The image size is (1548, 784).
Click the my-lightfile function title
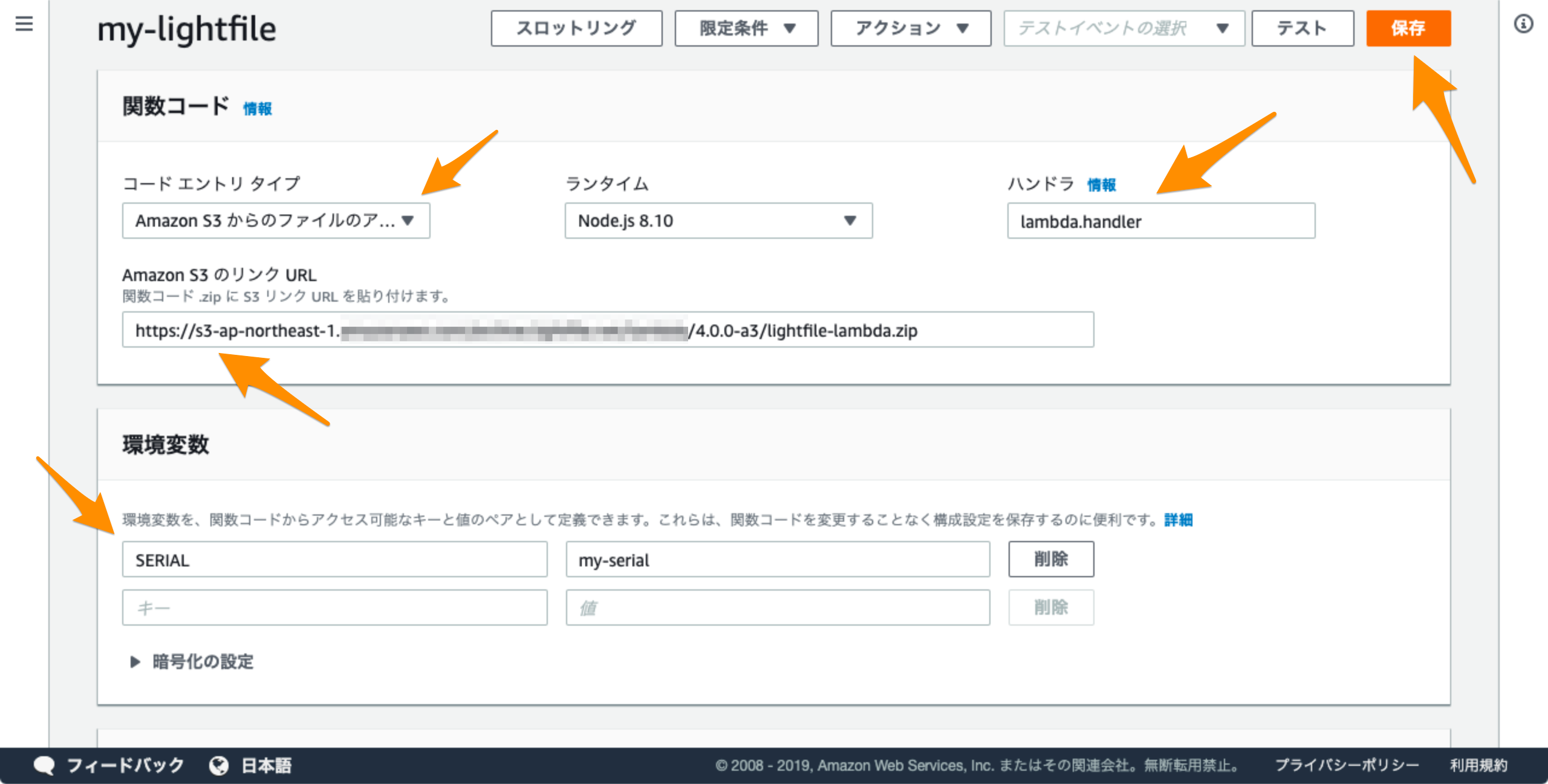187,29
